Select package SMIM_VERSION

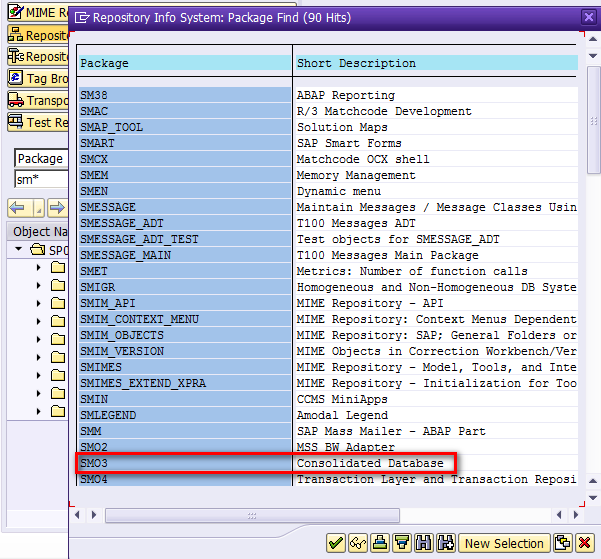pos(185,351)
